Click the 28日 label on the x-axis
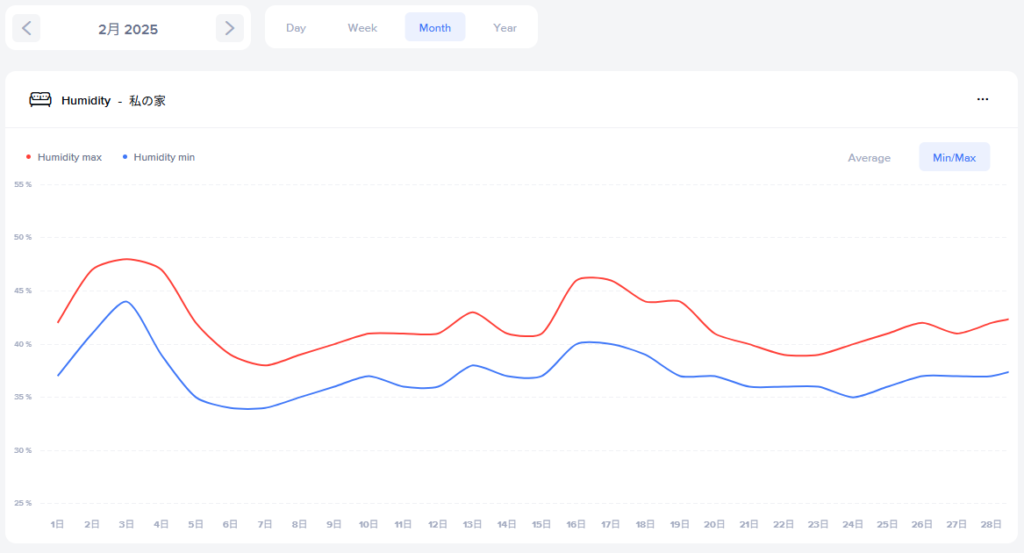Viewport: 1024px width, 553px height. [991, 524]
